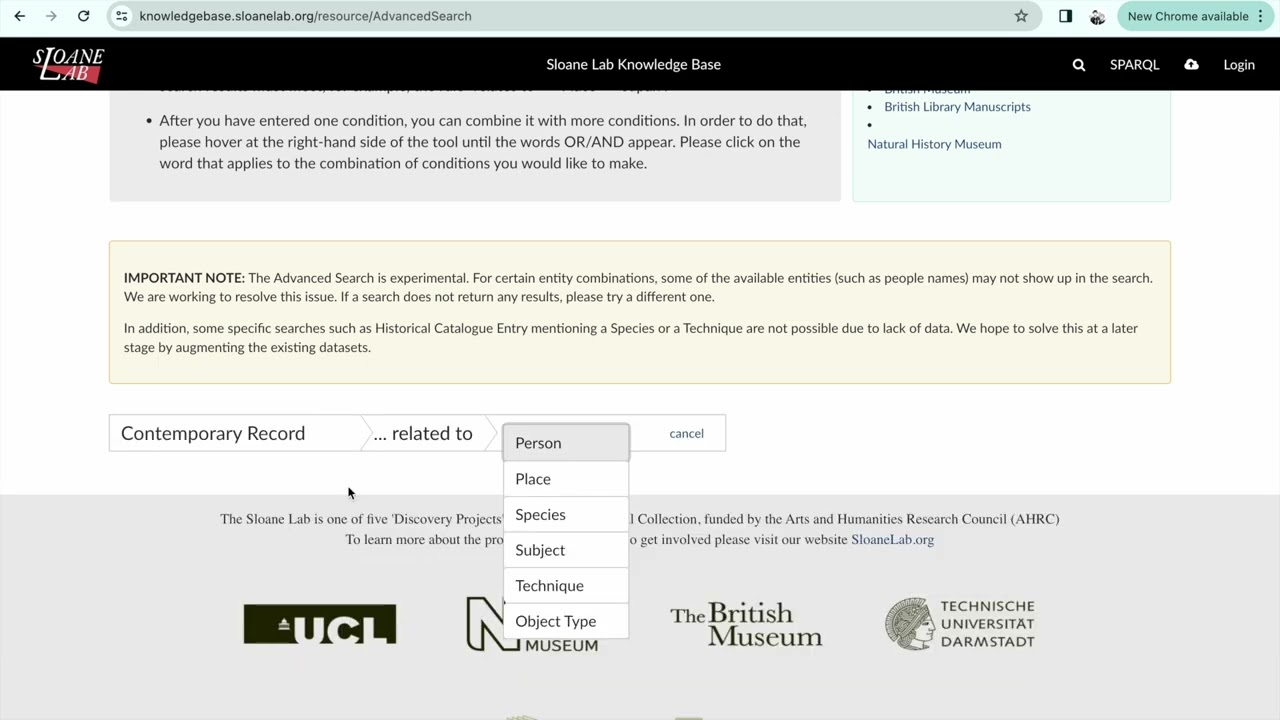Bookmark this page with the star icon
The image size is (1280, 720).
(1021, 16)
